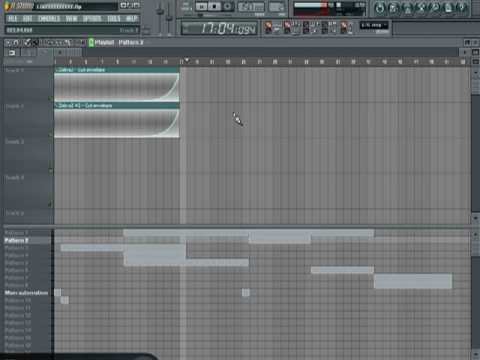Image resolution: width=480 pixels, height=360 pixels.
Task: Click first round shortcut icon in top-right panel
Action: 379,8
